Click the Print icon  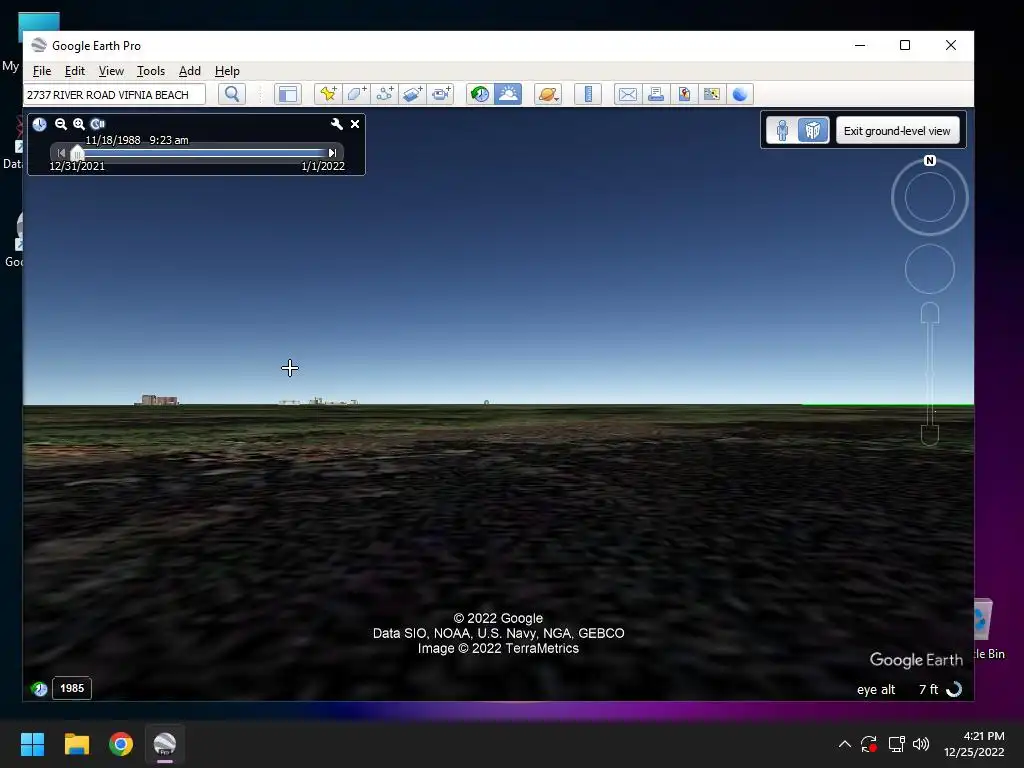tap(656, 94)
